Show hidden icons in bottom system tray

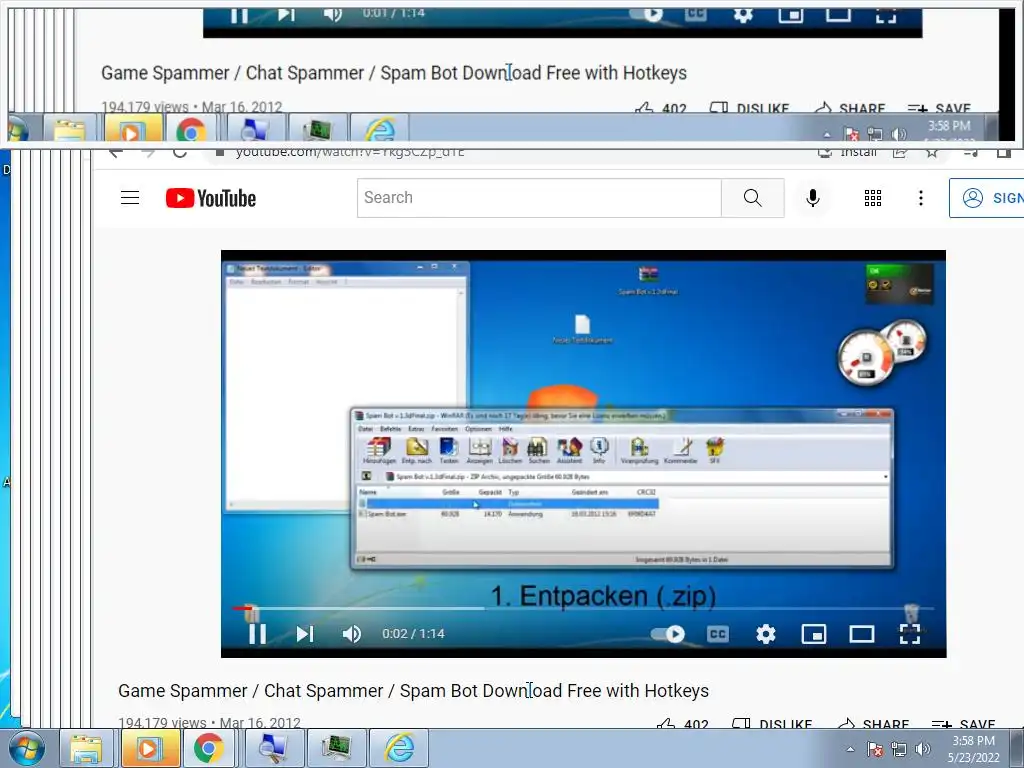(850, 749)
